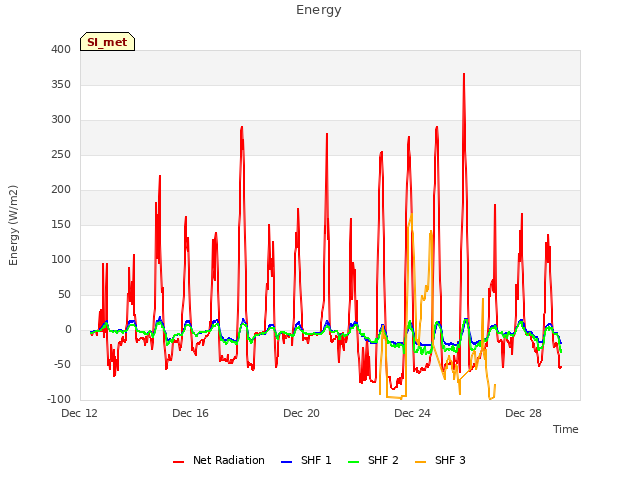Click the 200 y-axis tick label
The height and width of the screenshot is (480, 640).
(x=61, y=190)
